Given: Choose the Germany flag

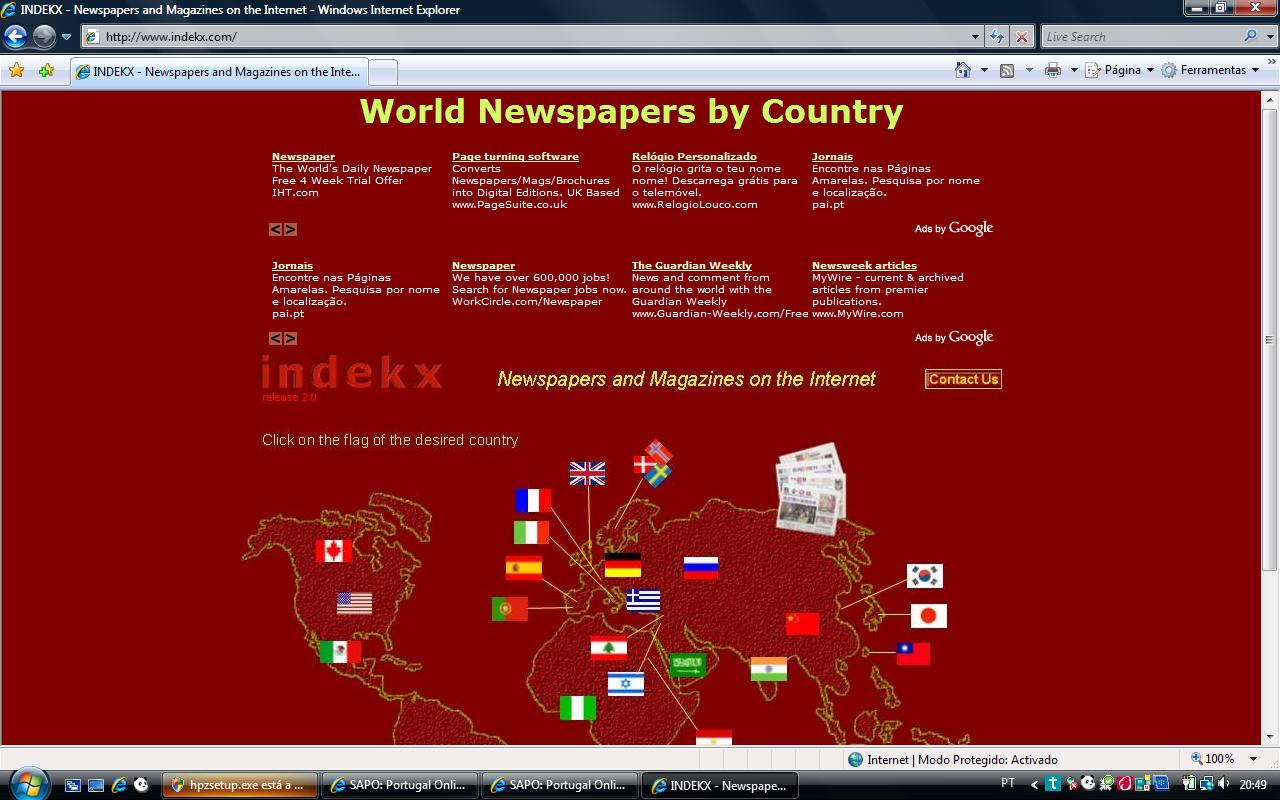Looking at the screenshot, I should click(x=623, y=565).
